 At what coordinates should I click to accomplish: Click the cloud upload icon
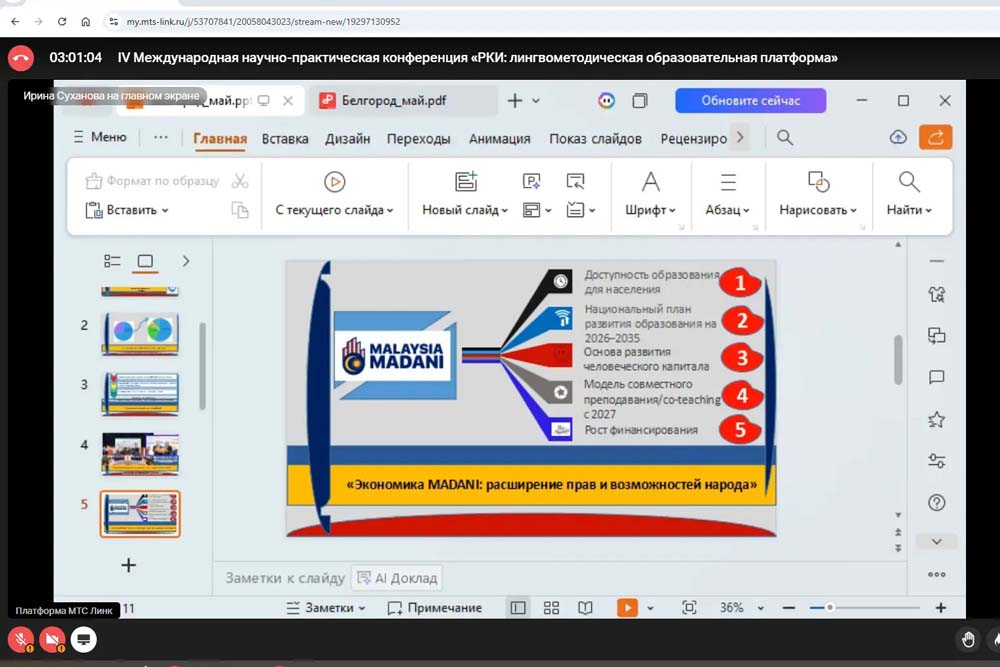pos(898,137)
